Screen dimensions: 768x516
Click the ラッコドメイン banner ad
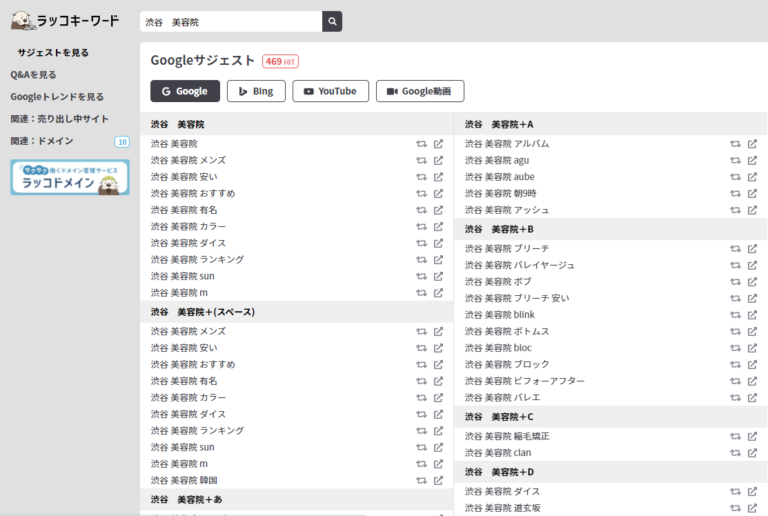coord(70,177)
